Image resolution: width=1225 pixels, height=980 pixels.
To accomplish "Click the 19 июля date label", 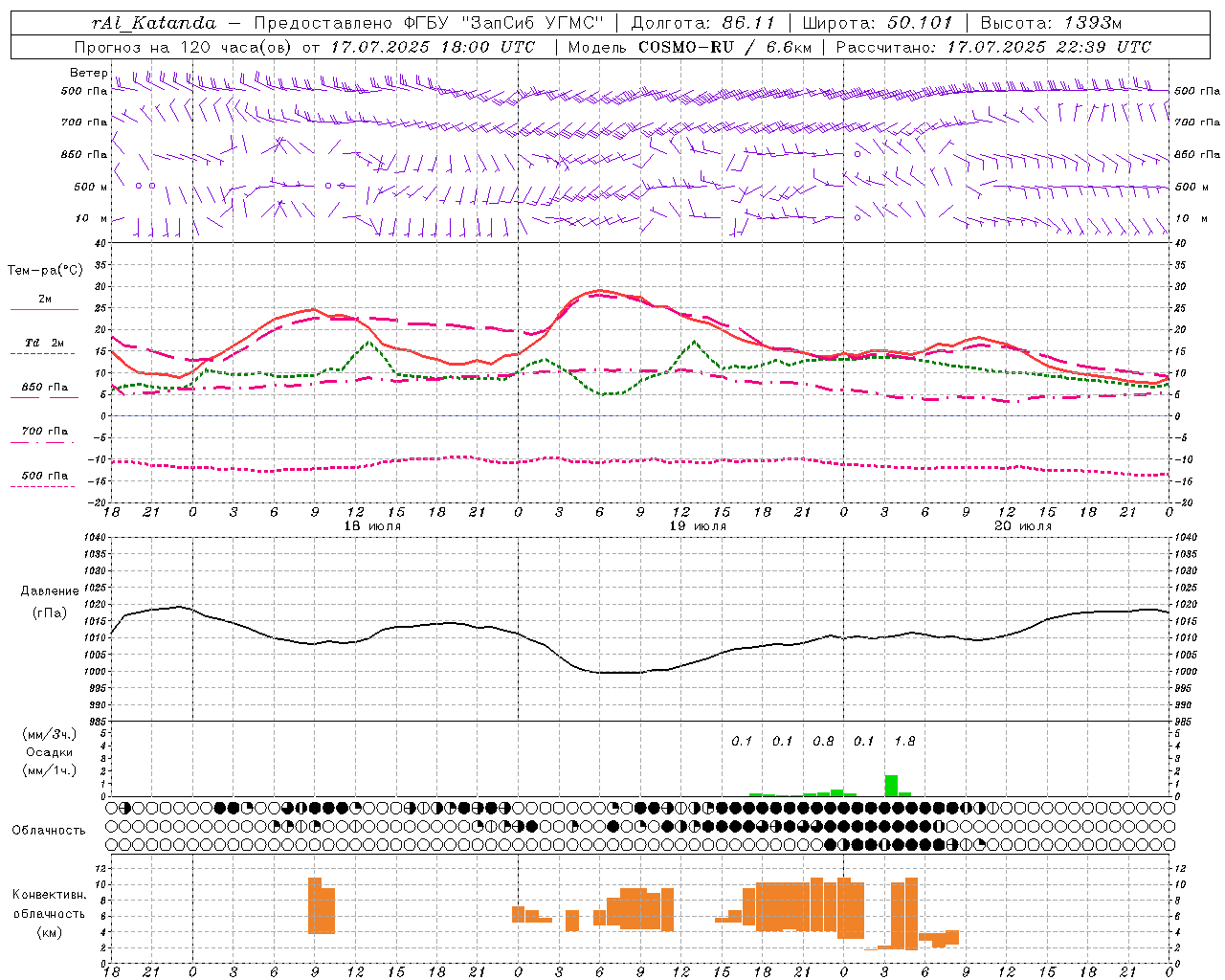I will [x=698, y=525].
